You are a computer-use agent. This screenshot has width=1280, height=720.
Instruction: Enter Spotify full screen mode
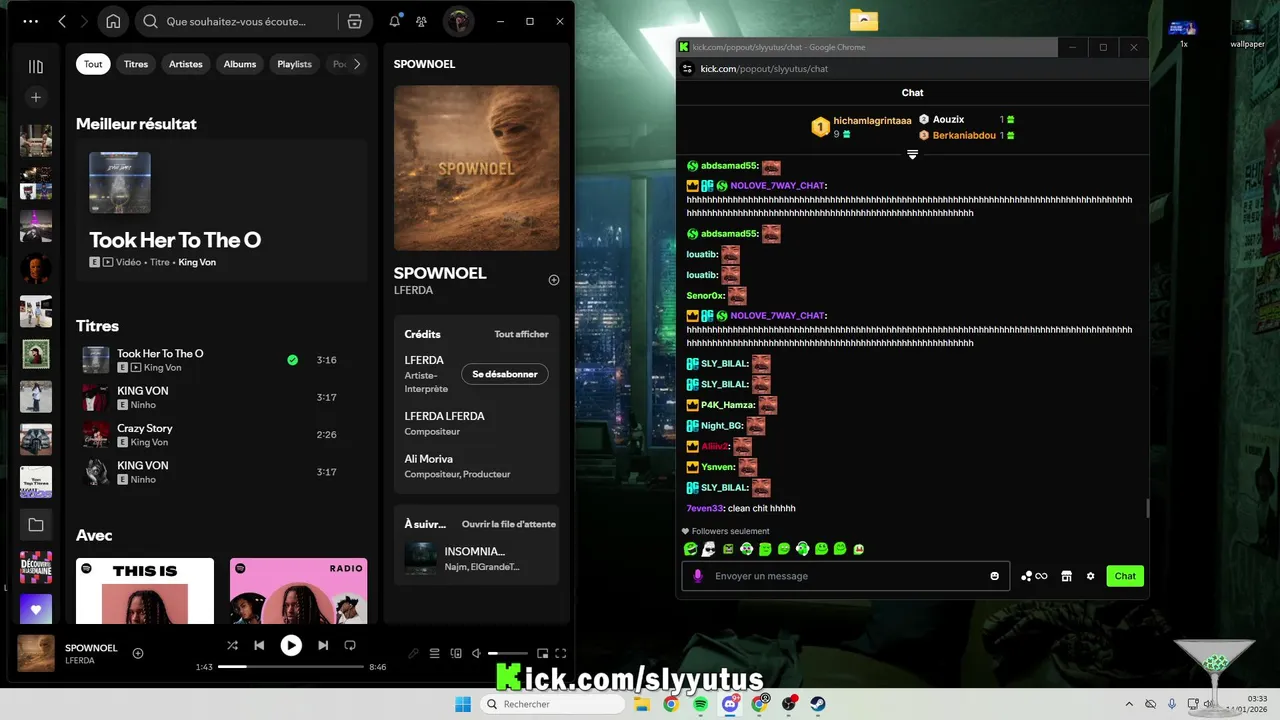click(561, 654)
